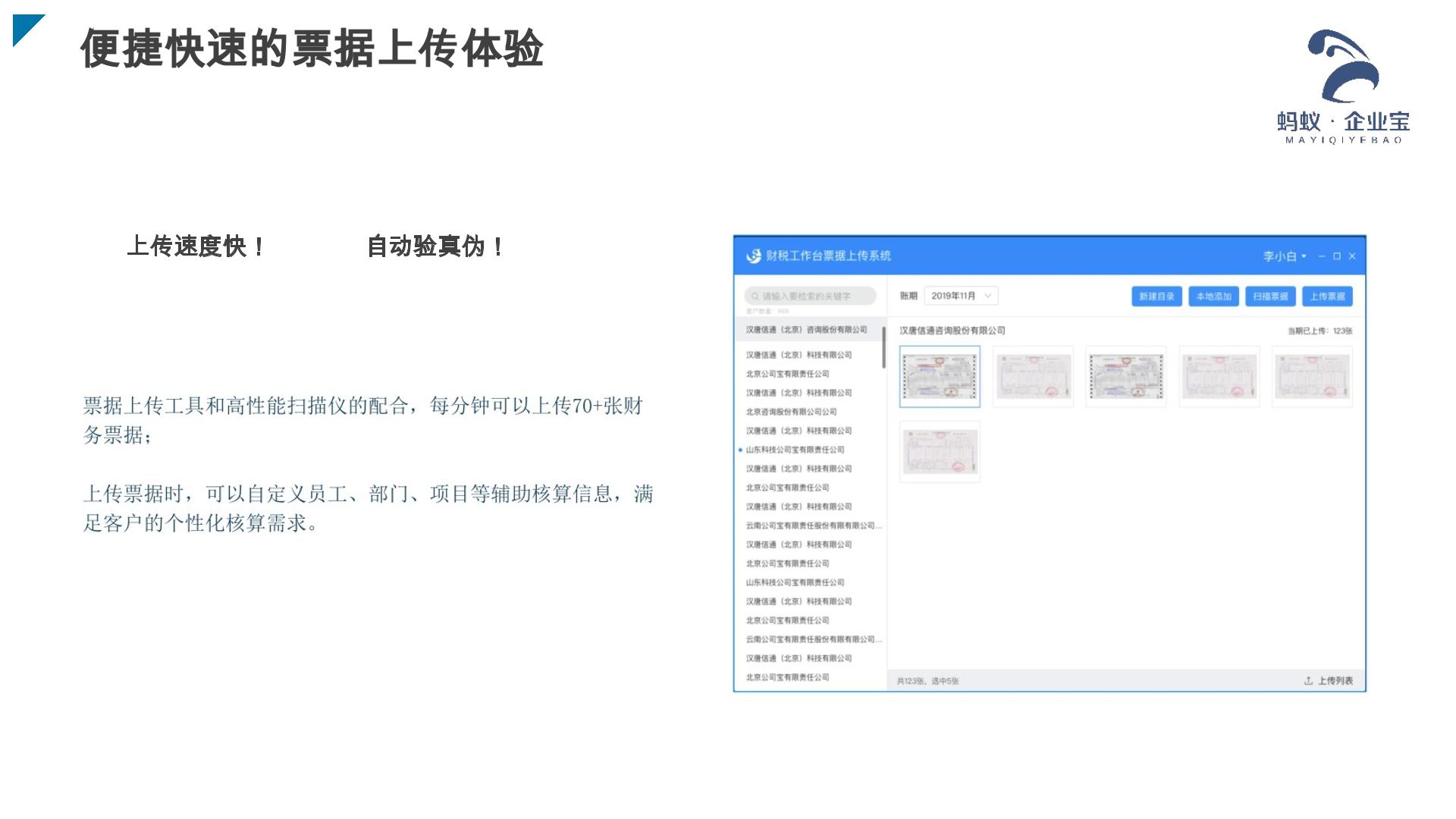Minimize the 票据上传系统 window

1322,256
